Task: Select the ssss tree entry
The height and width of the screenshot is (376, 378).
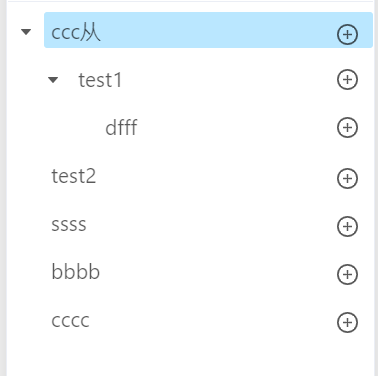Action: [69, 225]
